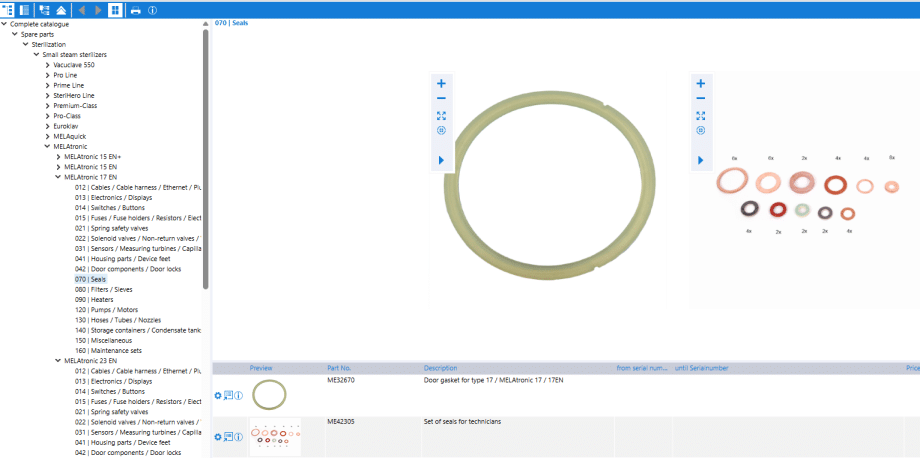This screenshot has height=458, width=920.
Task: Zoom in on the door gasket image
Action: pos(441,84)
